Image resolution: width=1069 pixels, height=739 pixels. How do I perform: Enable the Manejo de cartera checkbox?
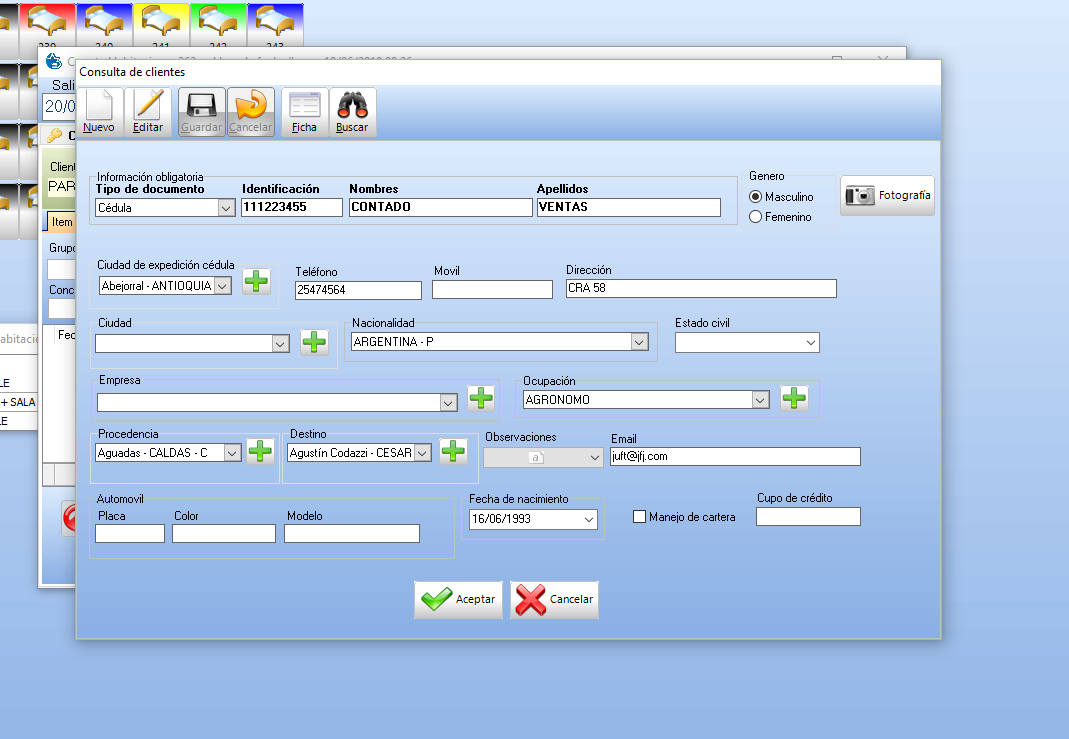tap(640, 517)
